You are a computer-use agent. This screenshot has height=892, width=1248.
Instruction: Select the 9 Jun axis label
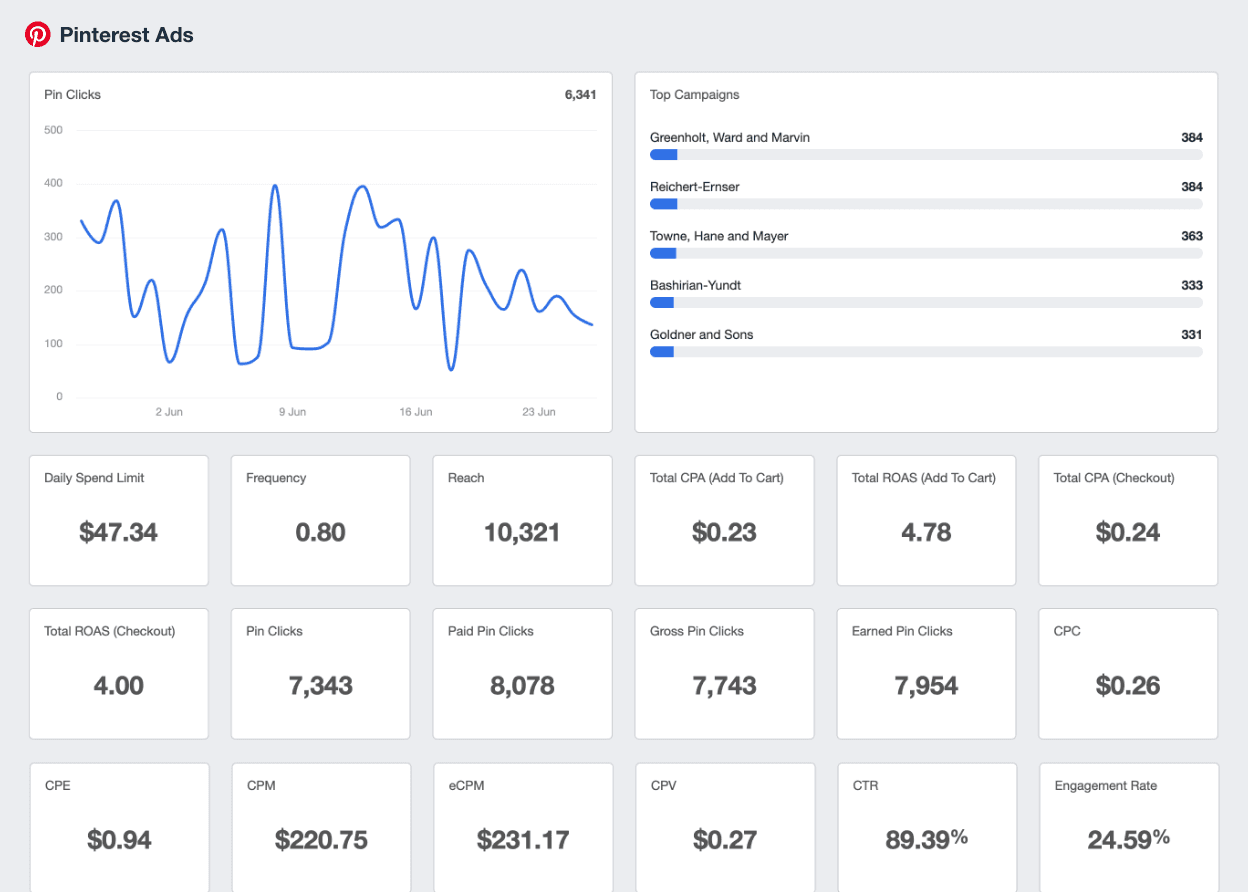coord(291,411)
